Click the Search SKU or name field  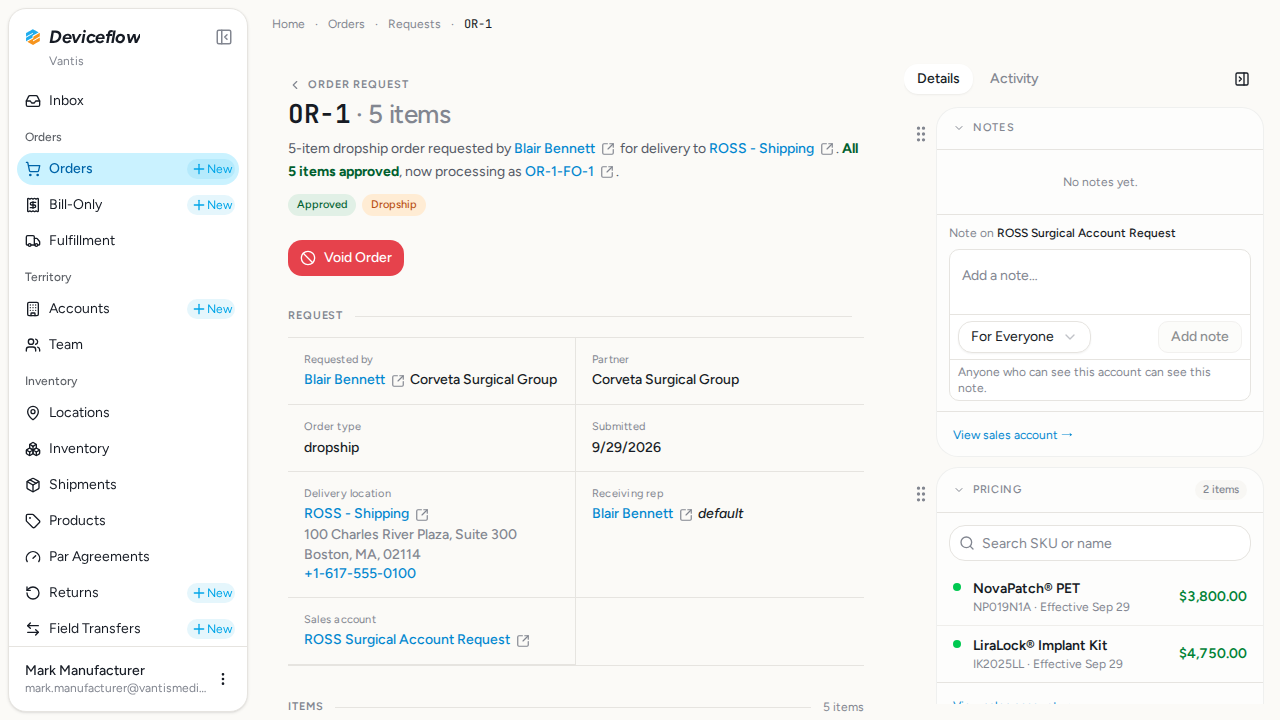click(1100, 543)
